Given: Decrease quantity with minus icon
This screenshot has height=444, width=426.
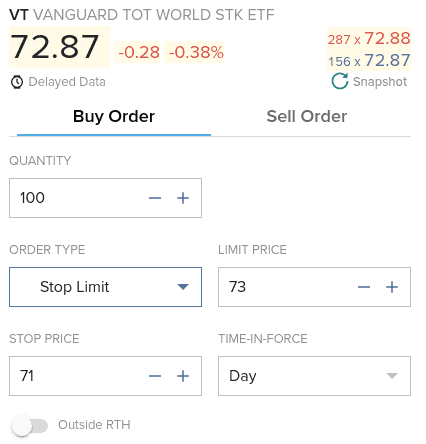Looking at the screenshot, I should (155, 198).
